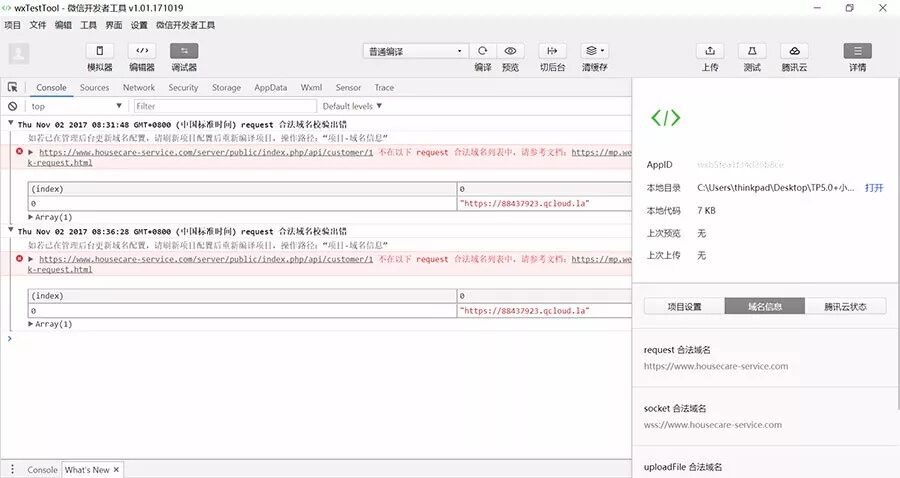Expand the first housecare-service error entry
This screenshot has height=478, width=900.
pyautogui.click(x=31, y=152)
